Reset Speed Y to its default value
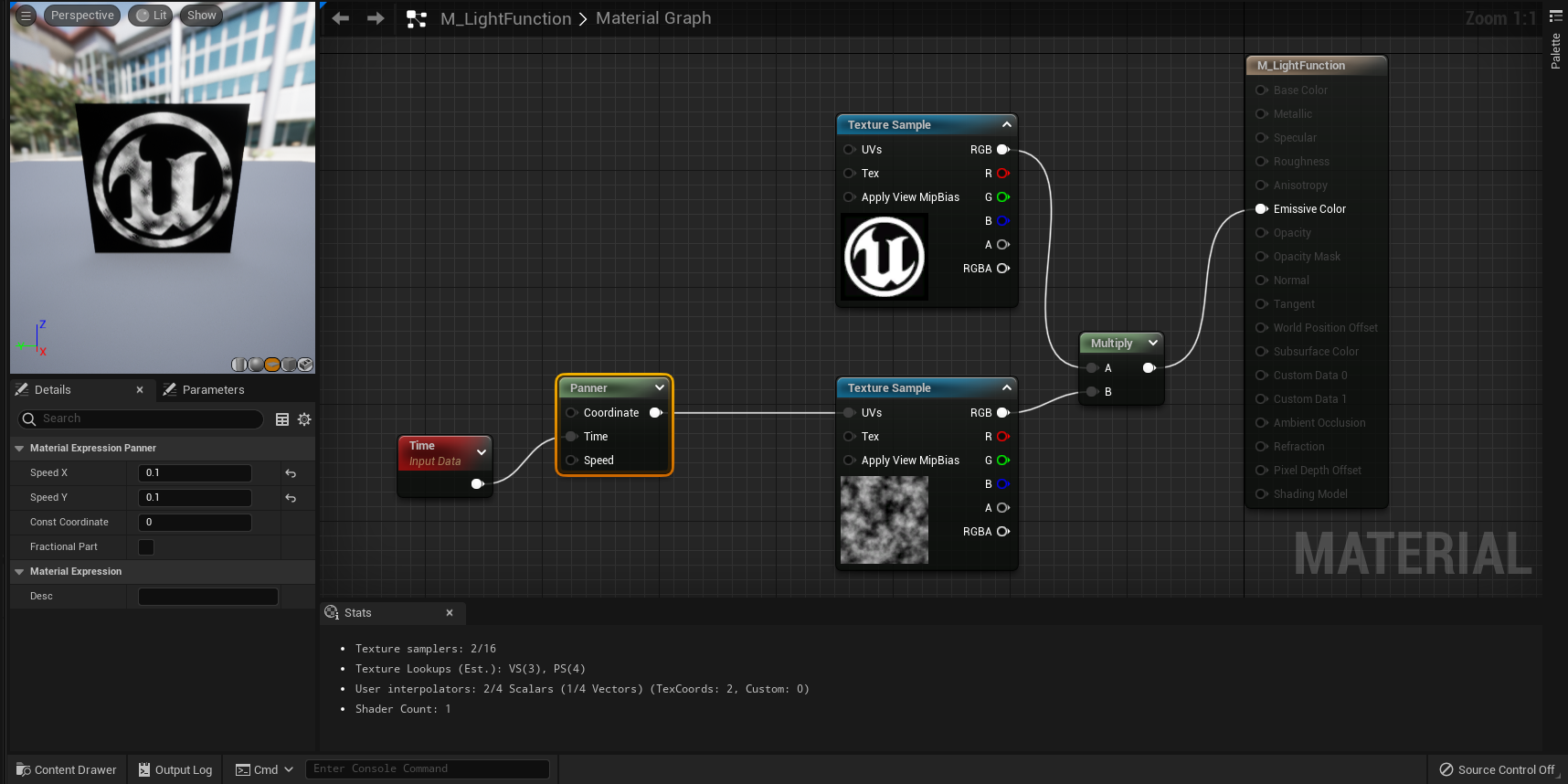This screenshot has height=784, width=1568. (x=291, y=498)
